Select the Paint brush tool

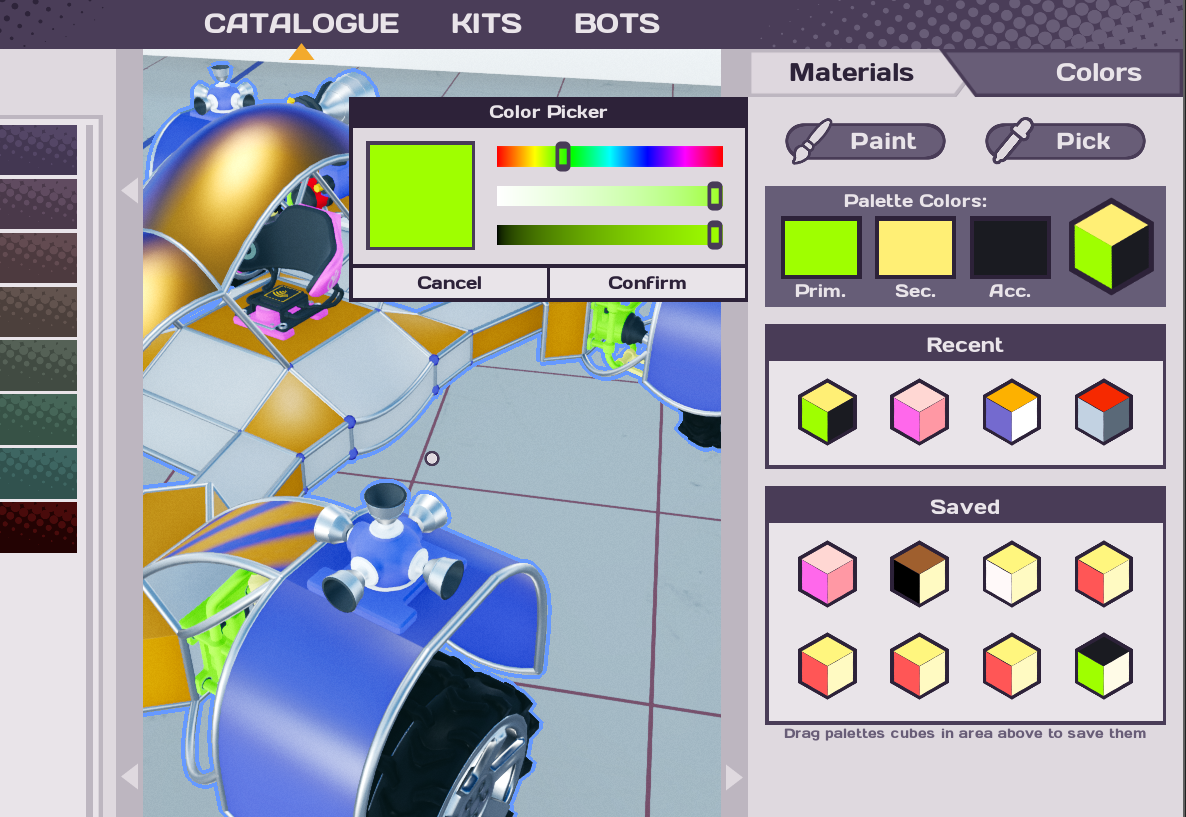(x=865, y=141)
